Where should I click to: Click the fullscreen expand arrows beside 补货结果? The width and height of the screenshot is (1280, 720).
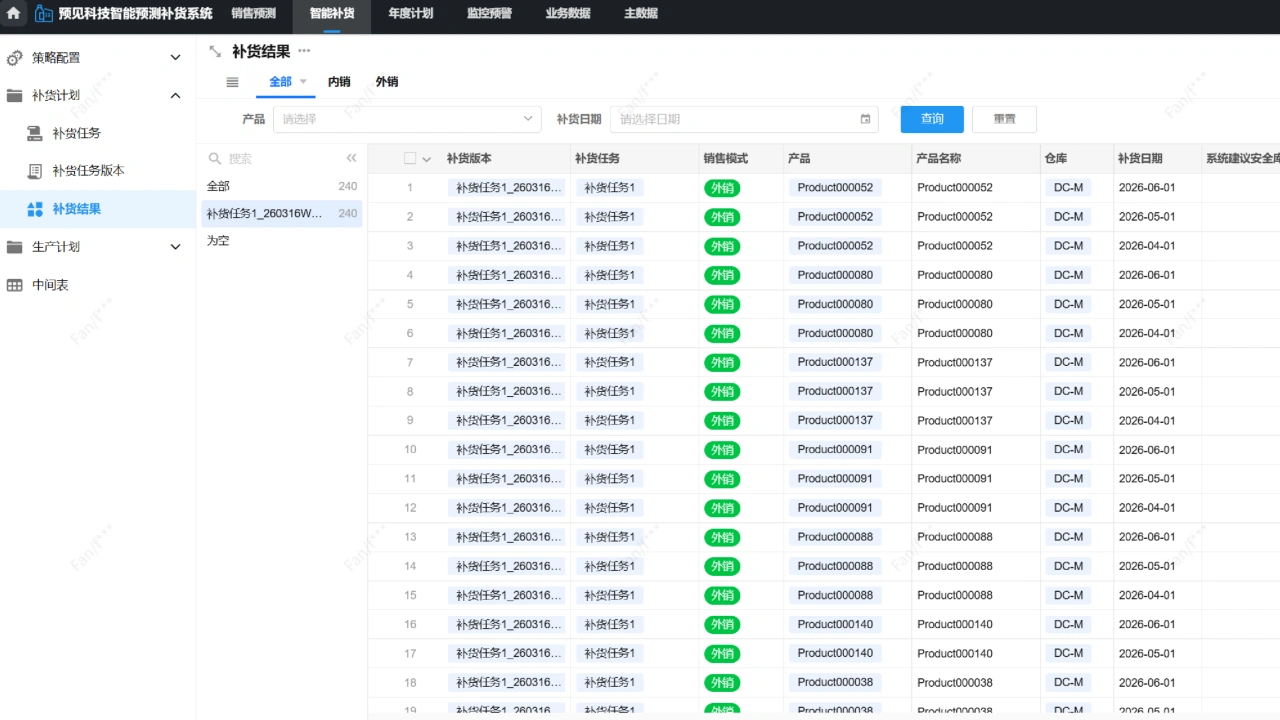point(215,51)
